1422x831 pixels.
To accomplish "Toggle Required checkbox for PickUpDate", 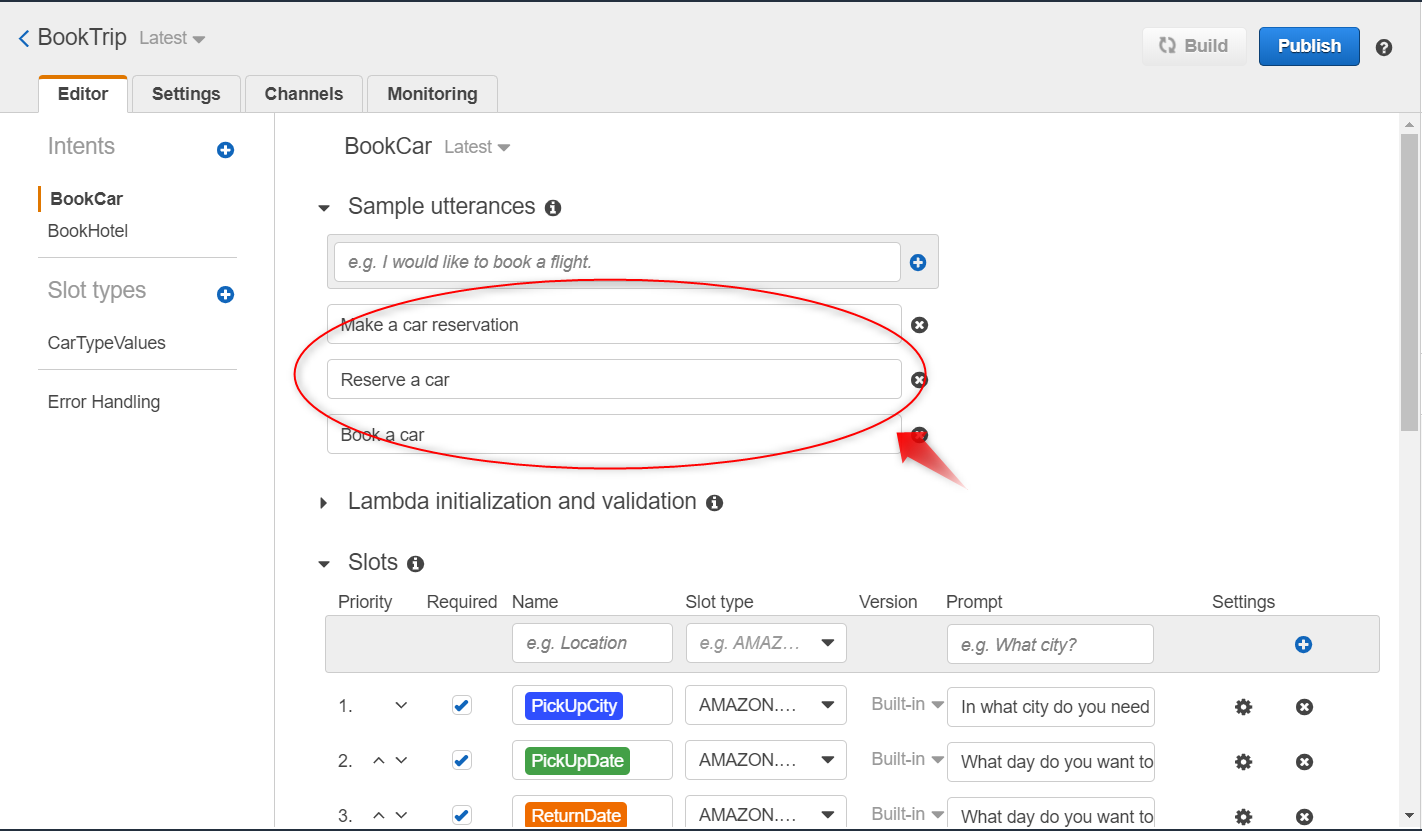I will coord(461,761).
